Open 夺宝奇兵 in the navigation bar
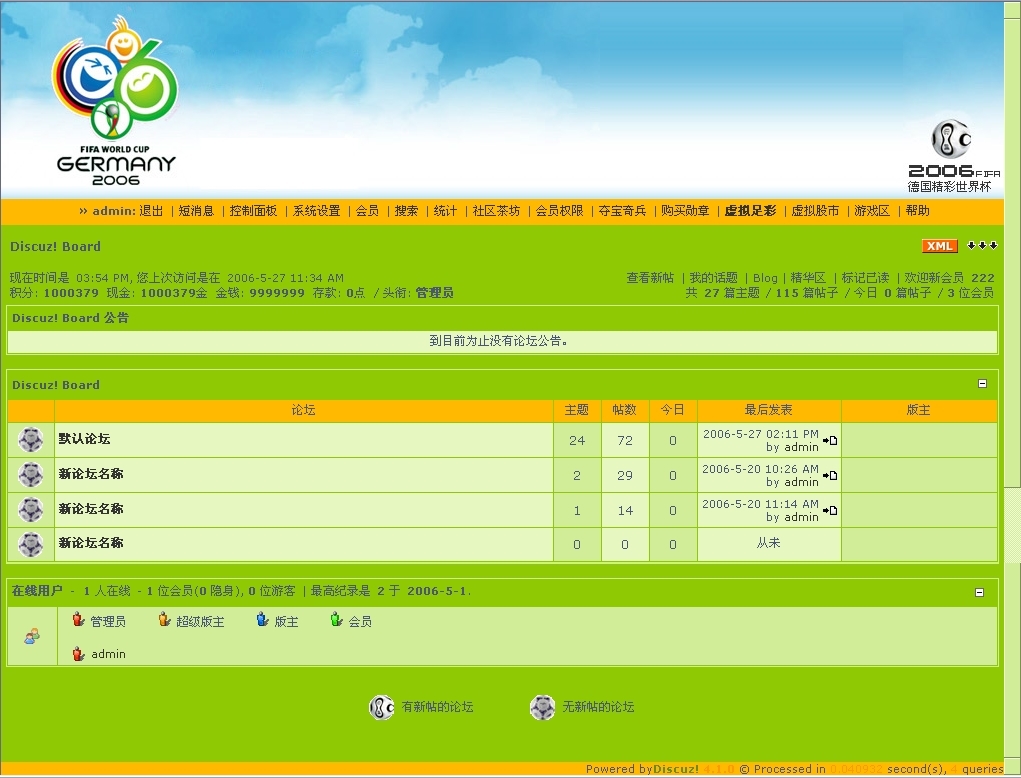1021x778 pixels. 622,211
